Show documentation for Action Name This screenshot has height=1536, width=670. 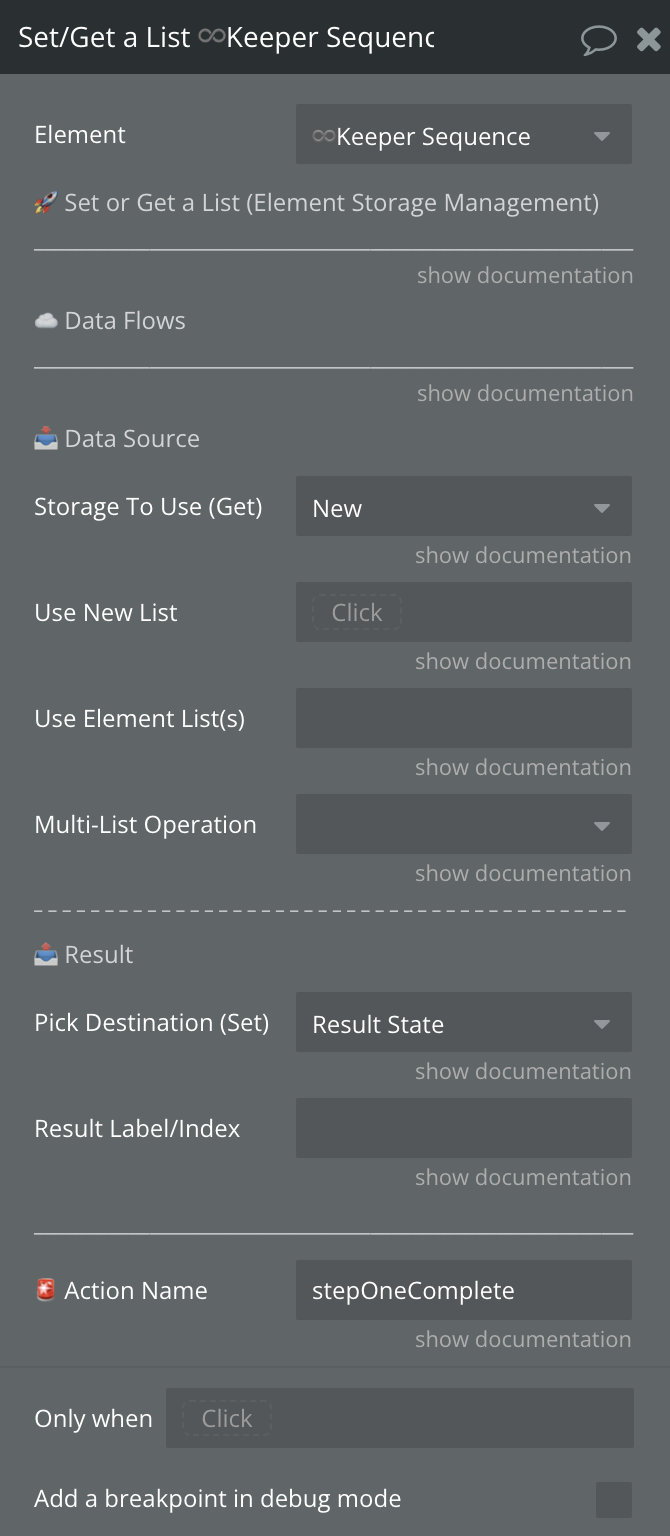(x=523, y=1340)
